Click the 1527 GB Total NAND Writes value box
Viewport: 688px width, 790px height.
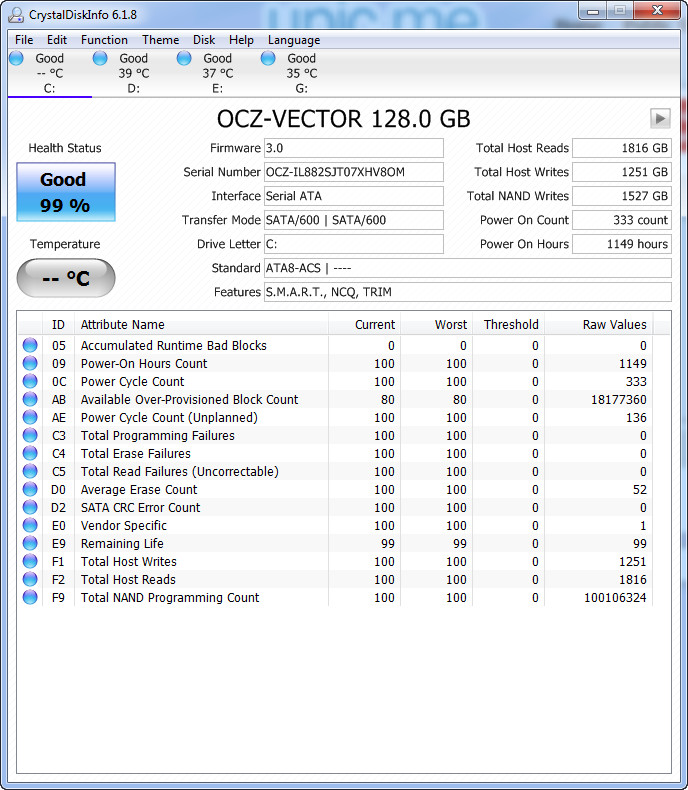tap(622, 196)
